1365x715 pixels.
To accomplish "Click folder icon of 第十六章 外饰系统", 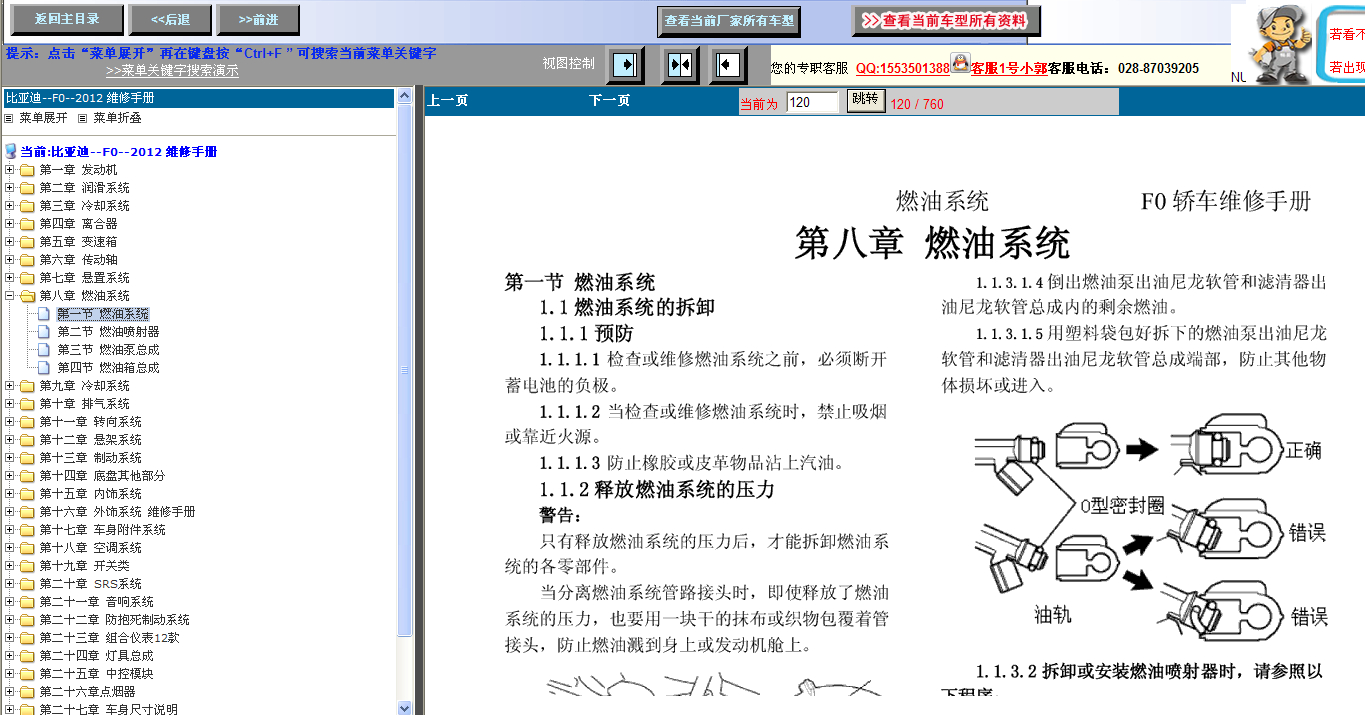I will click(x=27, y=512).
